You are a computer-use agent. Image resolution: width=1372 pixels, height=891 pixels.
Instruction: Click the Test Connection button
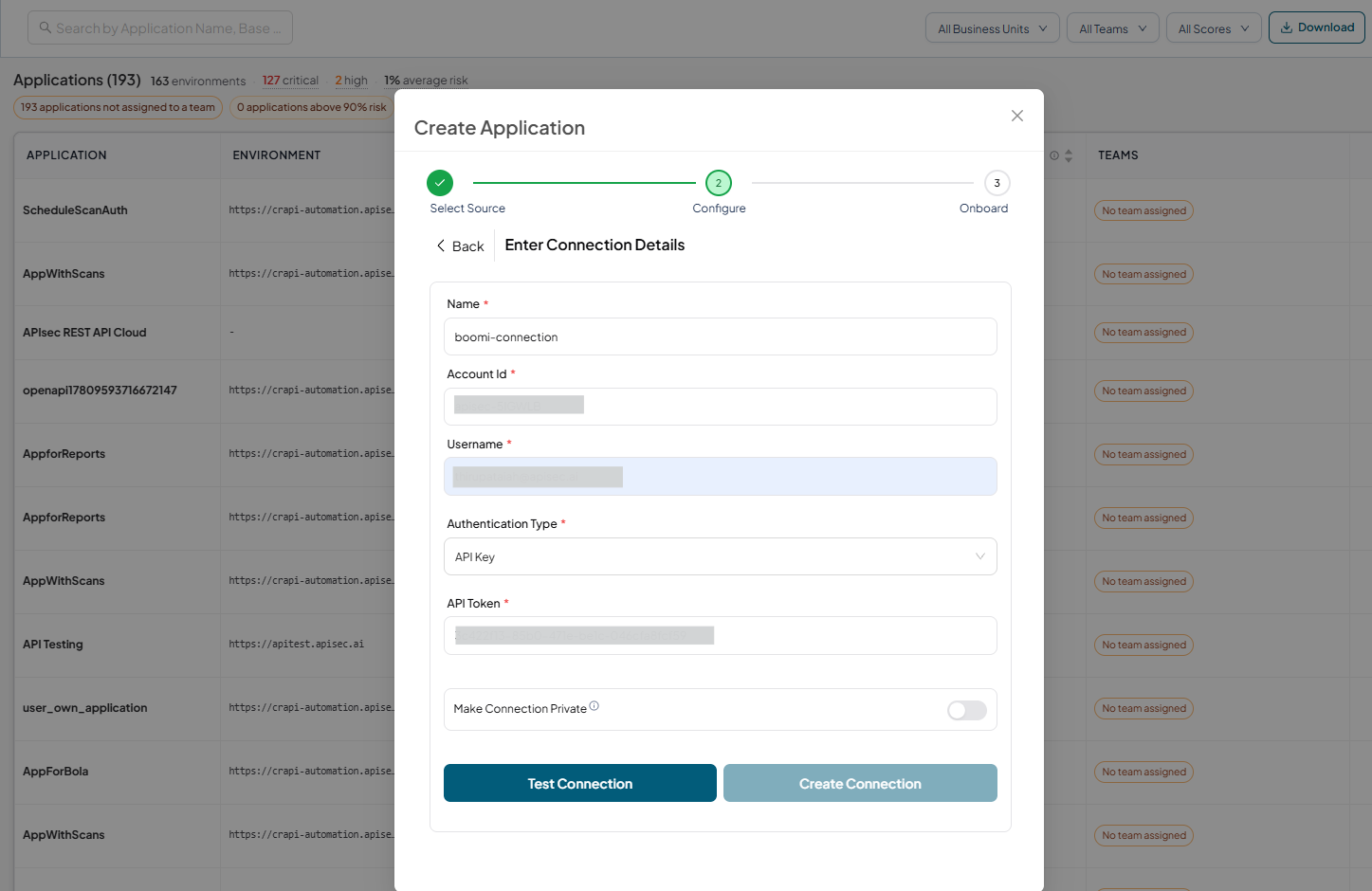click(x=579, y=783)
